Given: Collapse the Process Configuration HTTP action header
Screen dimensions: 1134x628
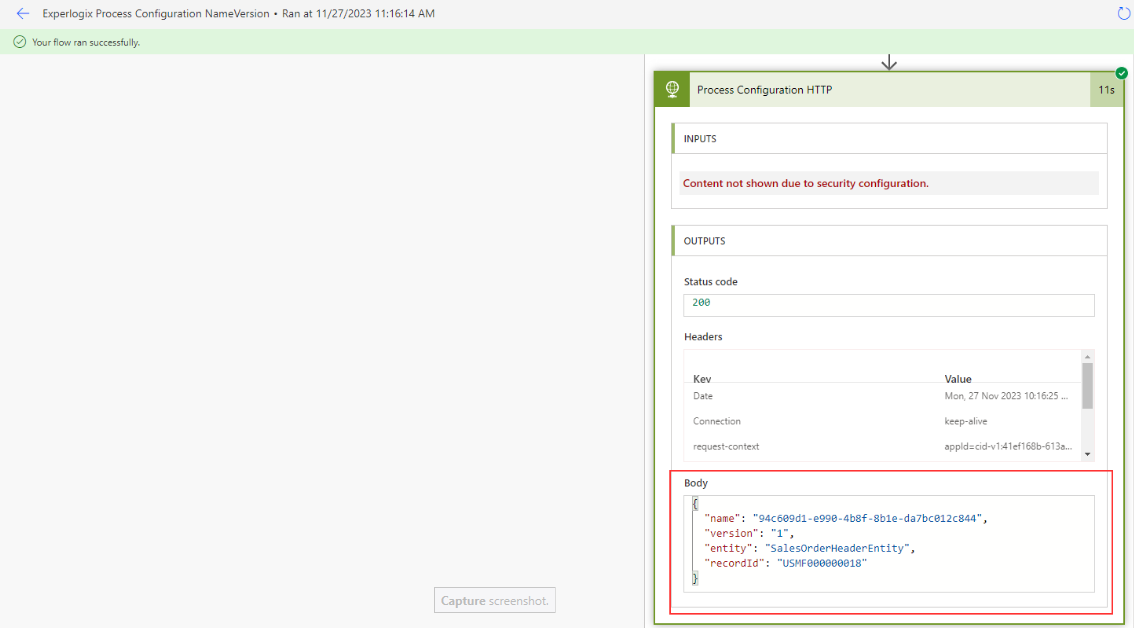Looking at the screenshot, I should point(889,90).
